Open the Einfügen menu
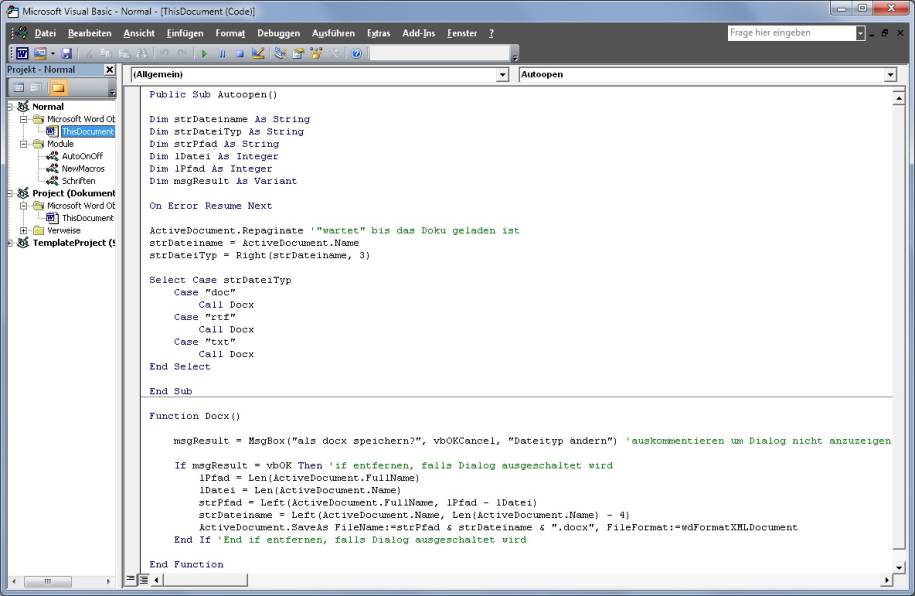 click(x=188, y=33)
